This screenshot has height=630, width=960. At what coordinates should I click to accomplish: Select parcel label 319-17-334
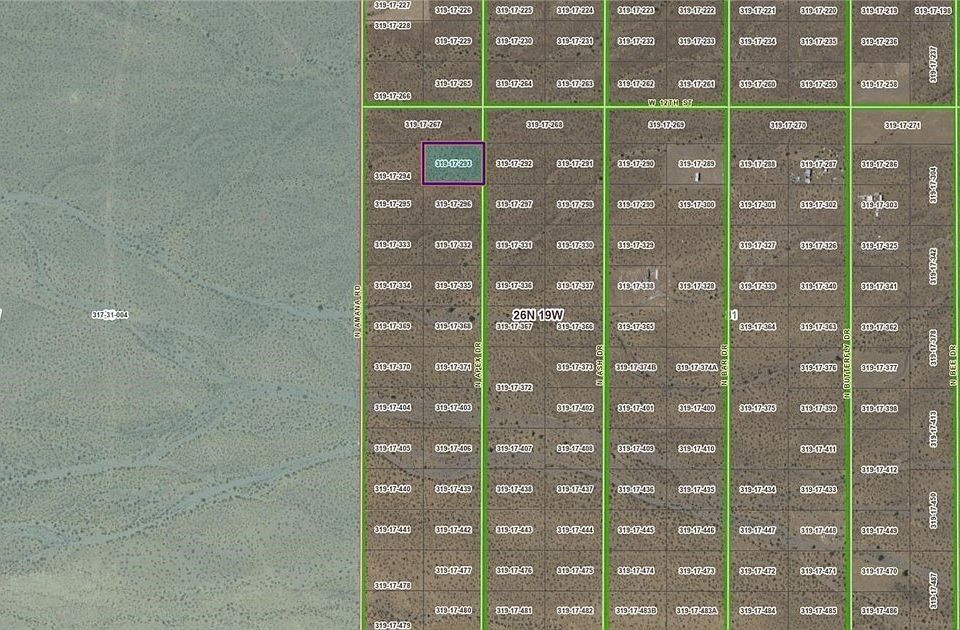(392, 285)
